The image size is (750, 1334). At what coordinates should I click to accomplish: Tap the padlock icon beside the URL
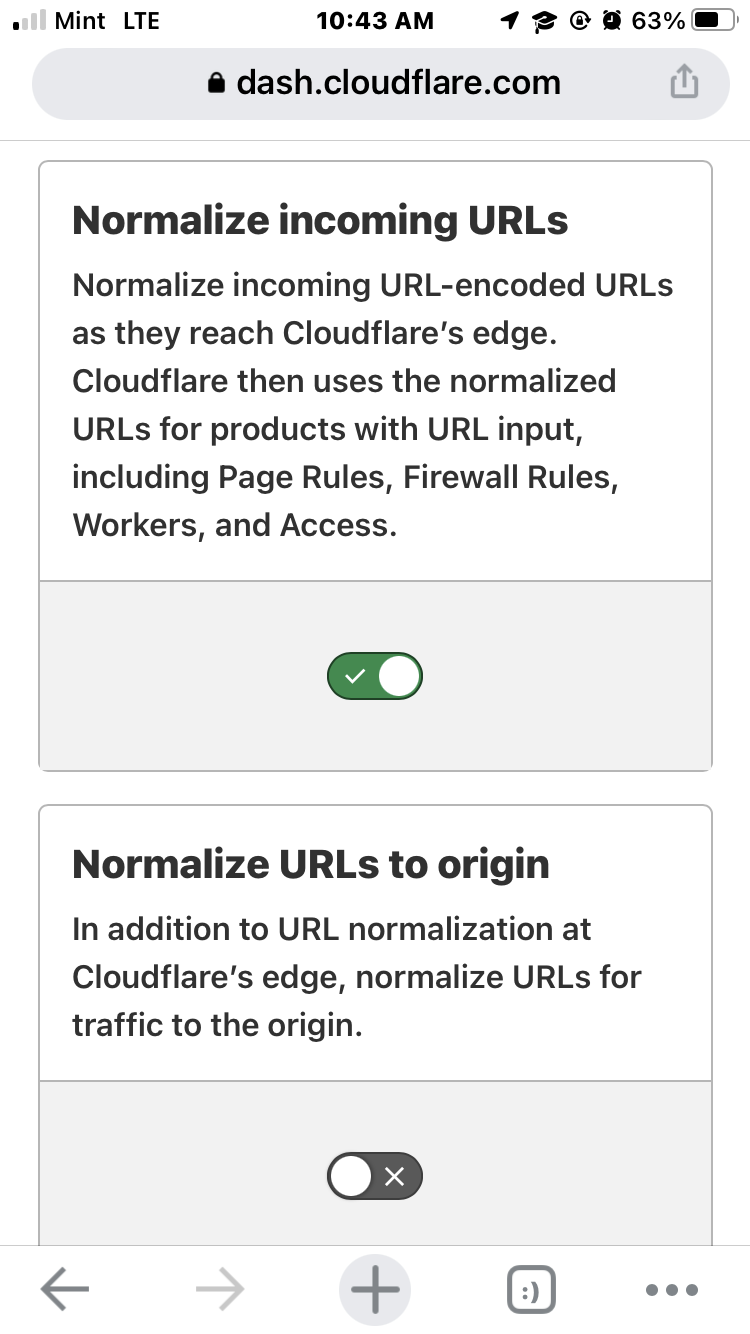pos(217,84)
